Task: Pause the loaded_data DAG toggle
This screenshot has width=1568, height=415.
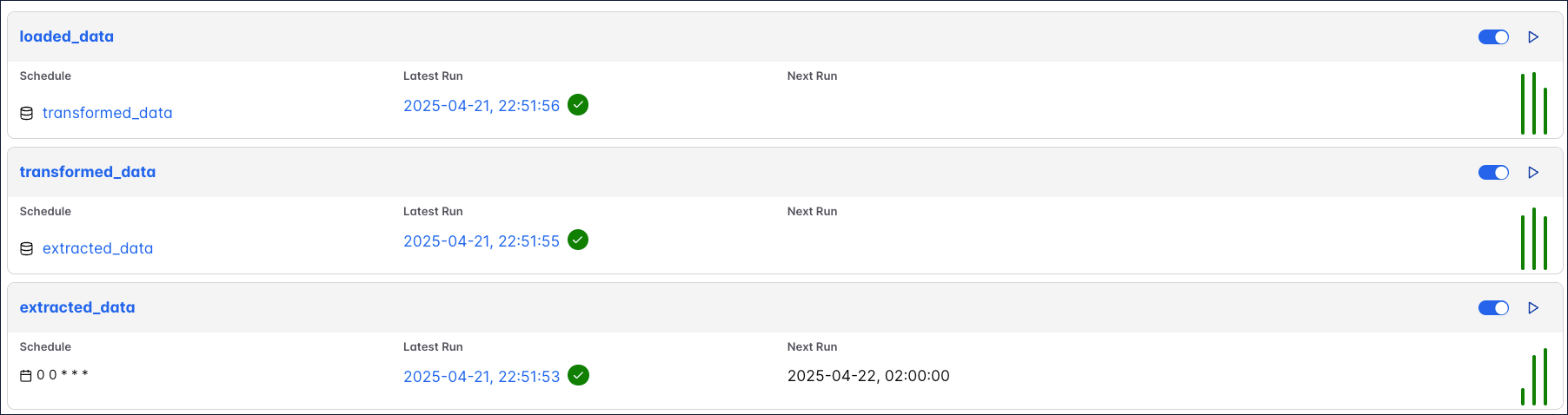Action: [x=1493, y=37]
